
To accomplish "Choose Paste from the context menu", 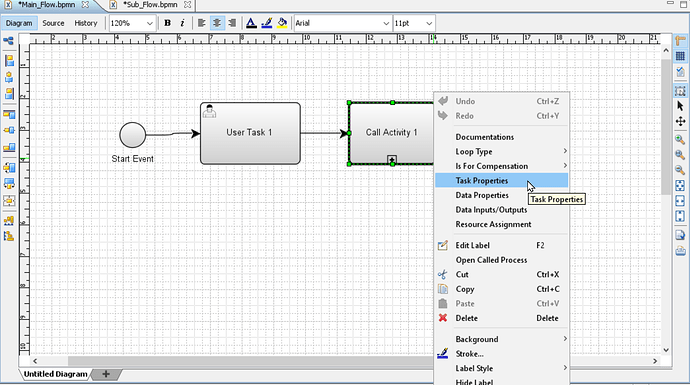I will [x=502, y=303].
